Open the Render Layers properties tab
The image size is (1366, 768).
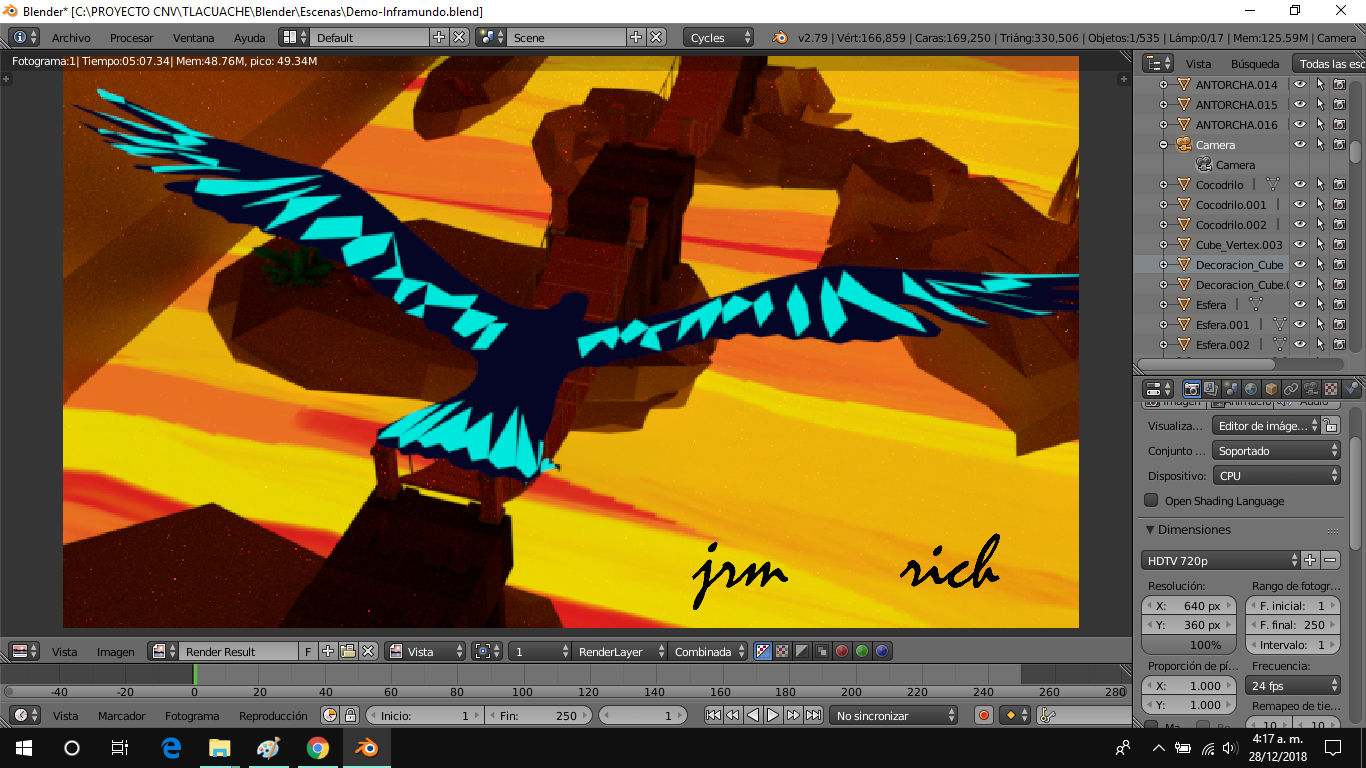point(1212,388)
